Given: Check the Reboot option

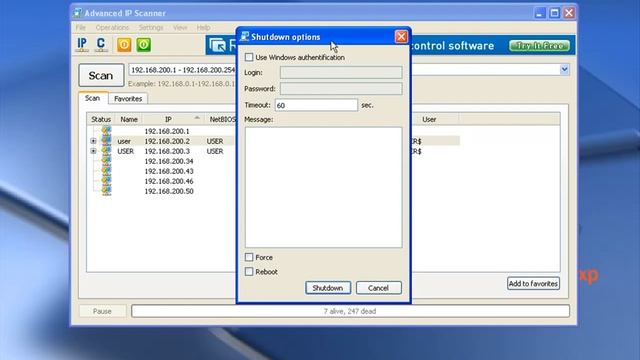Looking at the screenshot, I should pyautogui.click(x=249, y=271).
